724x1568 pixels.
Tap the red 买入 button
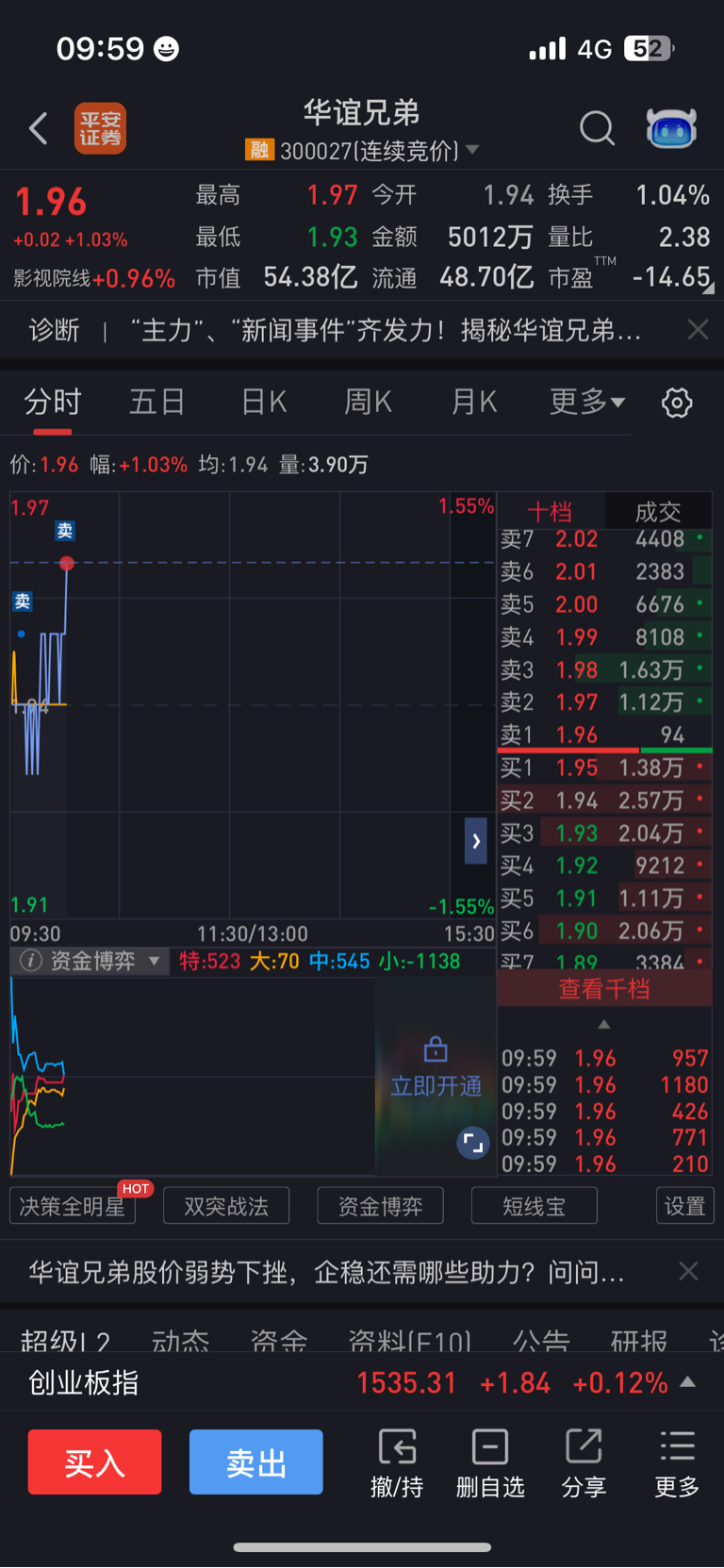pos(94,1462)
